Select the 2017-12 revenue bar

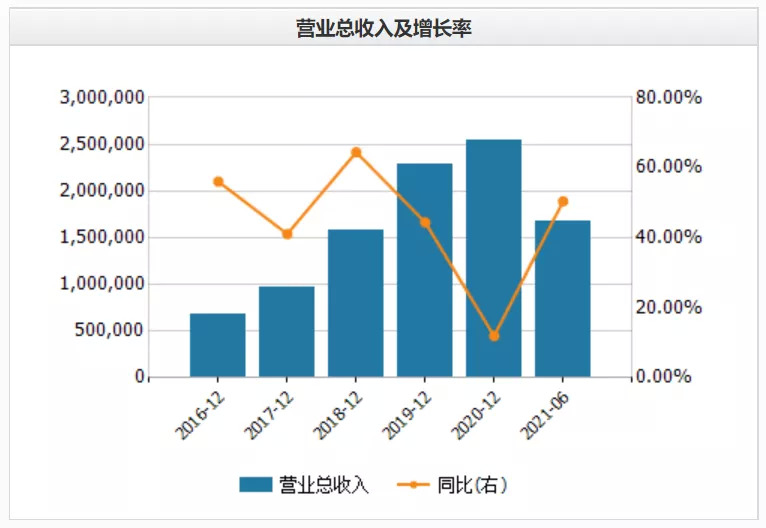click(287, 332)
